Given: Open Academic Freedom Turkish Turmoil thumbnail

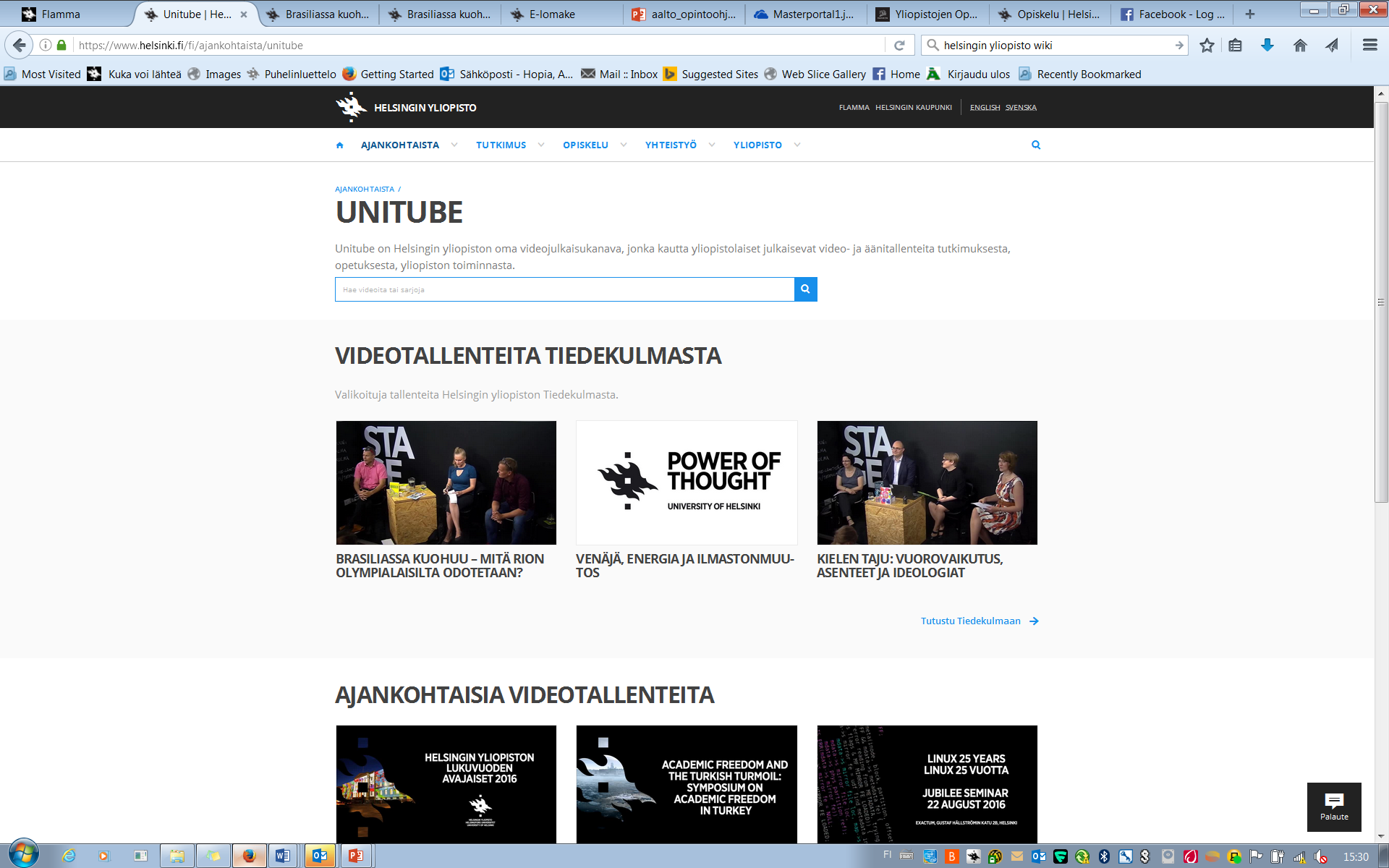Looking at the screenshot, I should point(687,784).
